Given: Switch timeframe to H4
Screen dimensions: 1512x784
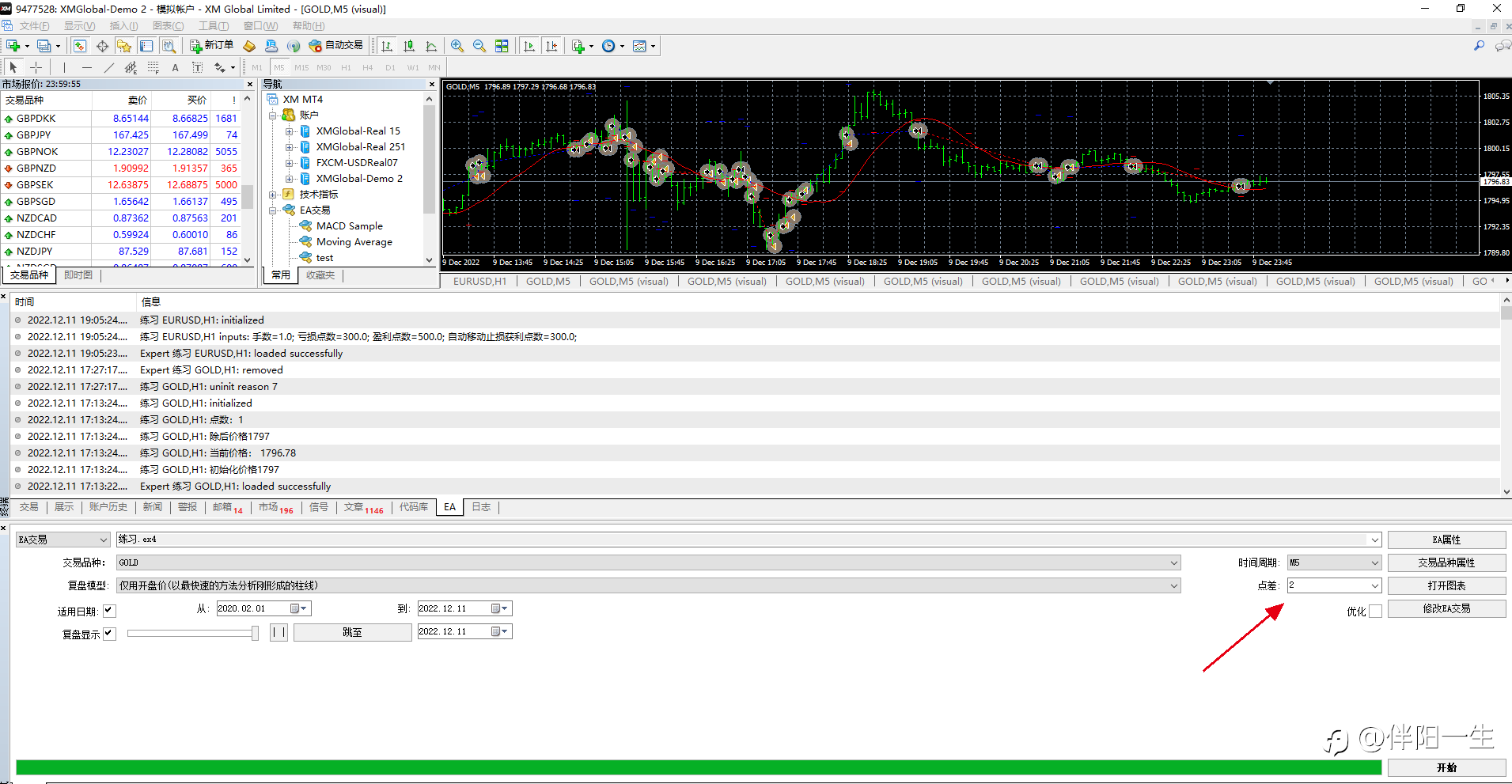Looking at the screenshot, I should (368, 67).
